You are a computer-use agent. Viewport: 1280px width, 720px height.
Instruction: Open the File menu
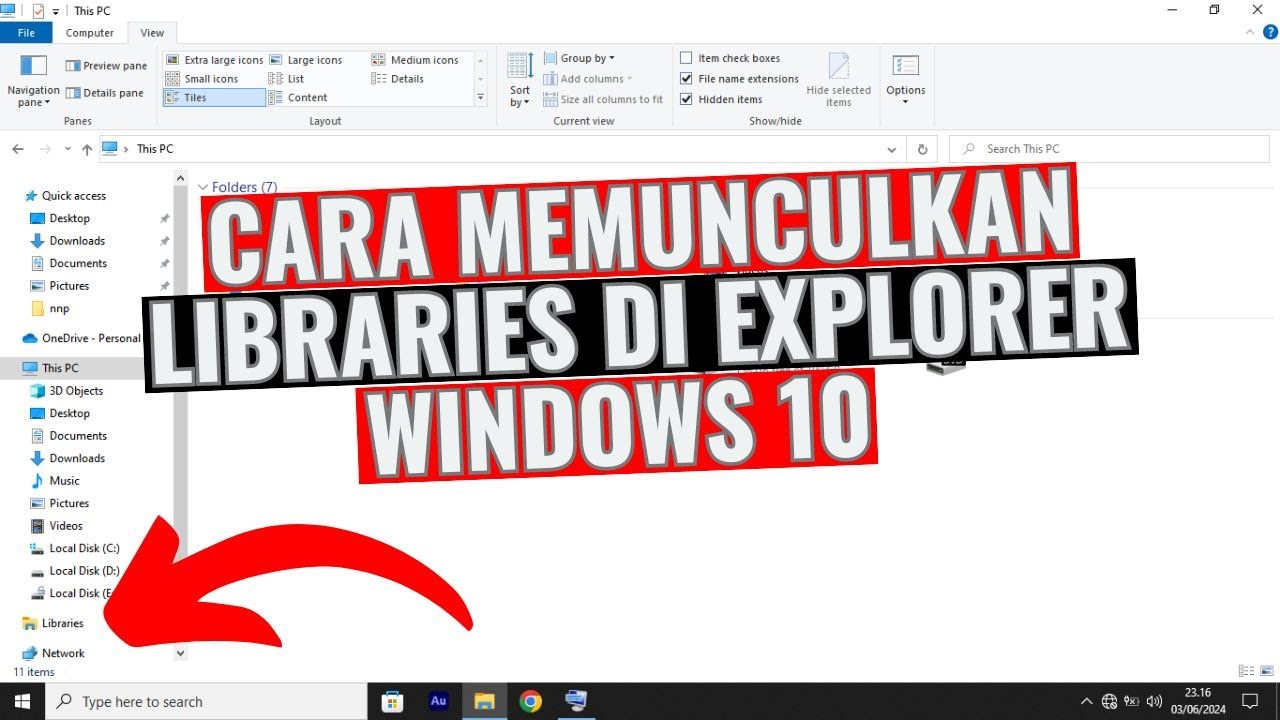[x=26, y=33]
